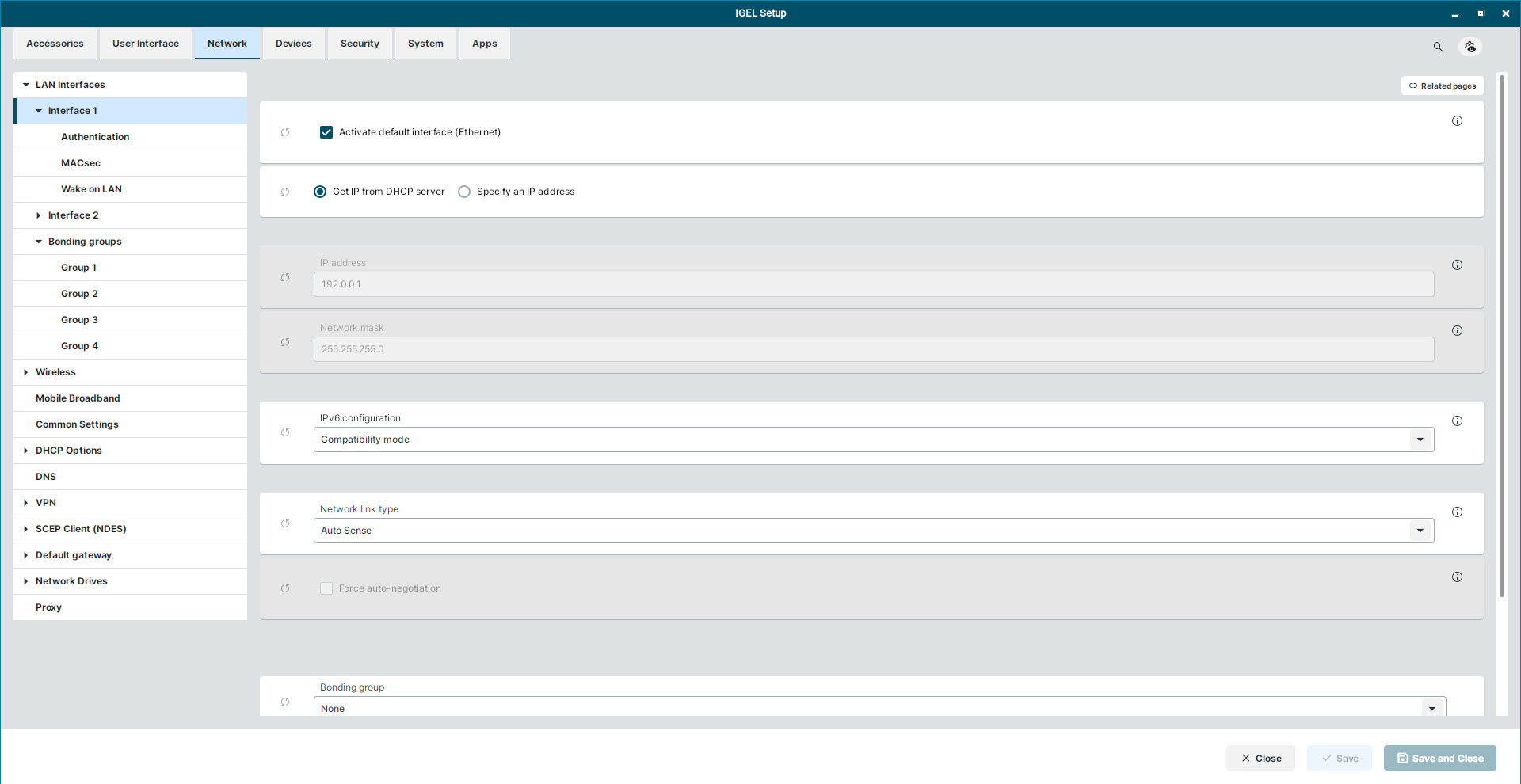
Task: Click the Close button
Action: [1260, 758]
